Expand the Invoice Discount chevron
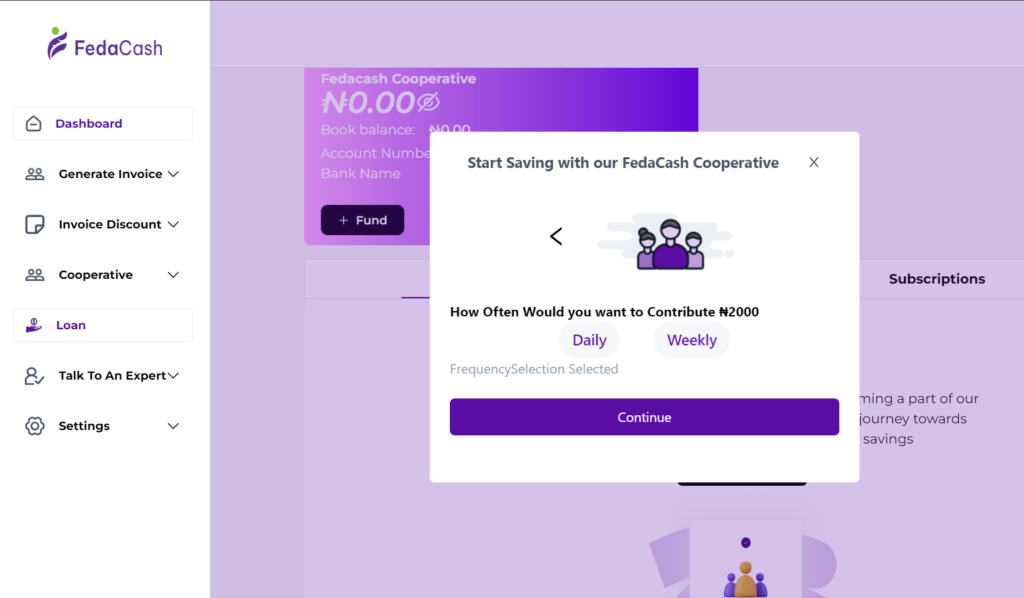1024x598 pixels. (x=173, y=224)
